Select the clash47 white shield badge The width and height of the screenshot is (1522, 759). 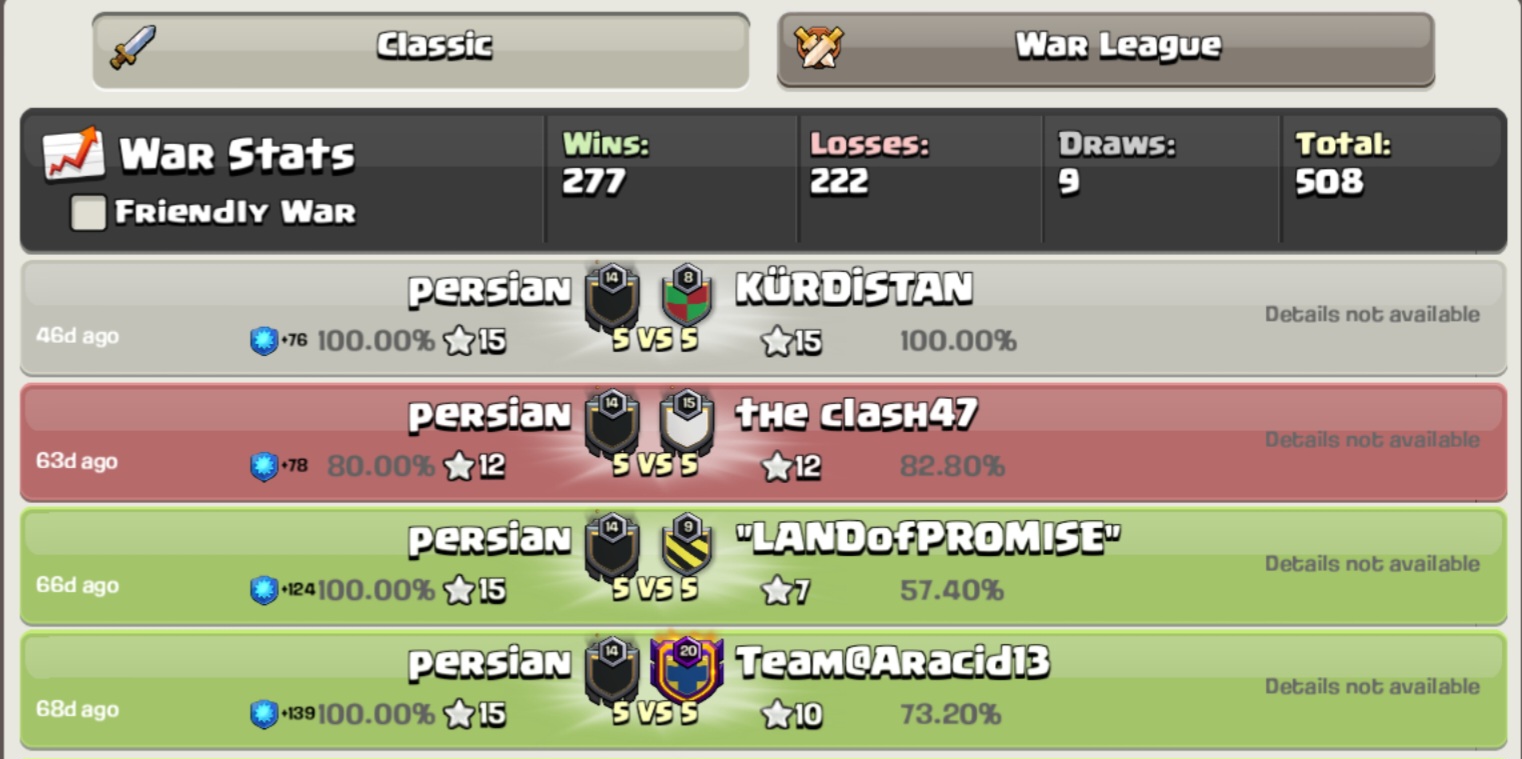[686, 420]
